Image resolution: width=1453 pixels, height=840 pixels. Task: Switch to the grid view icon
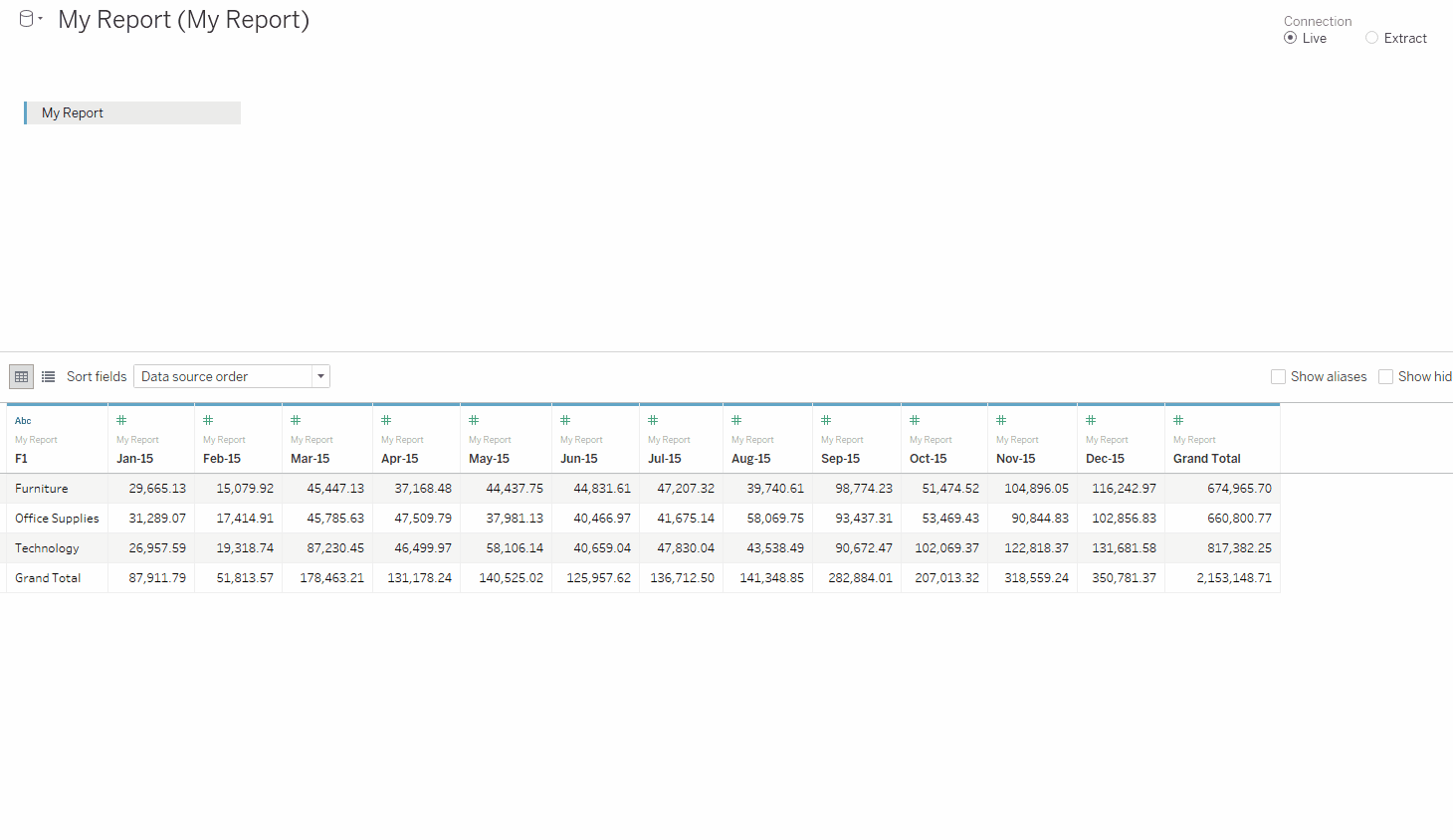coord(20,376)
